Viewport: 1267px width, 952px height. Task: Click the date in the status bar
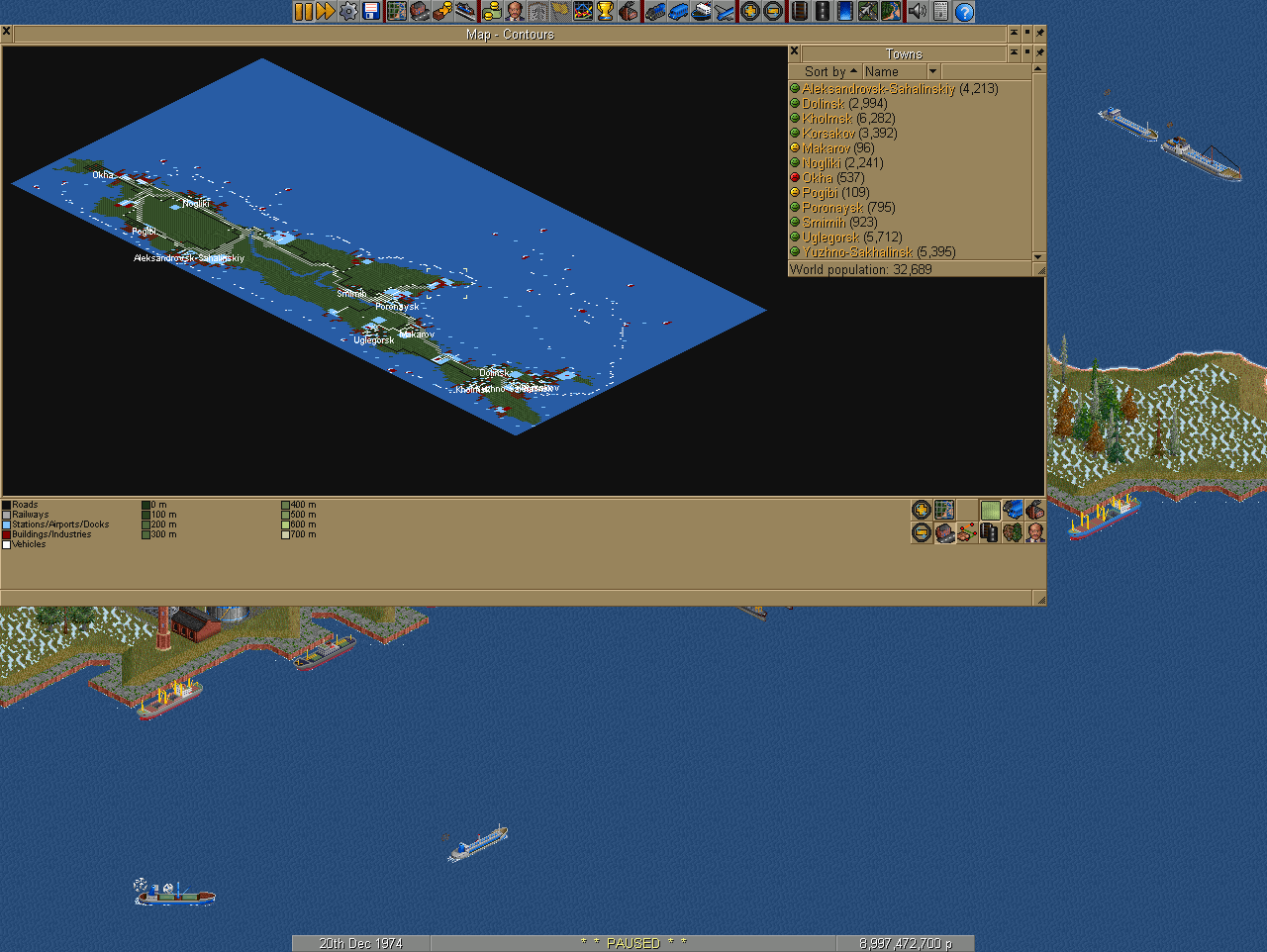point(360,943)
